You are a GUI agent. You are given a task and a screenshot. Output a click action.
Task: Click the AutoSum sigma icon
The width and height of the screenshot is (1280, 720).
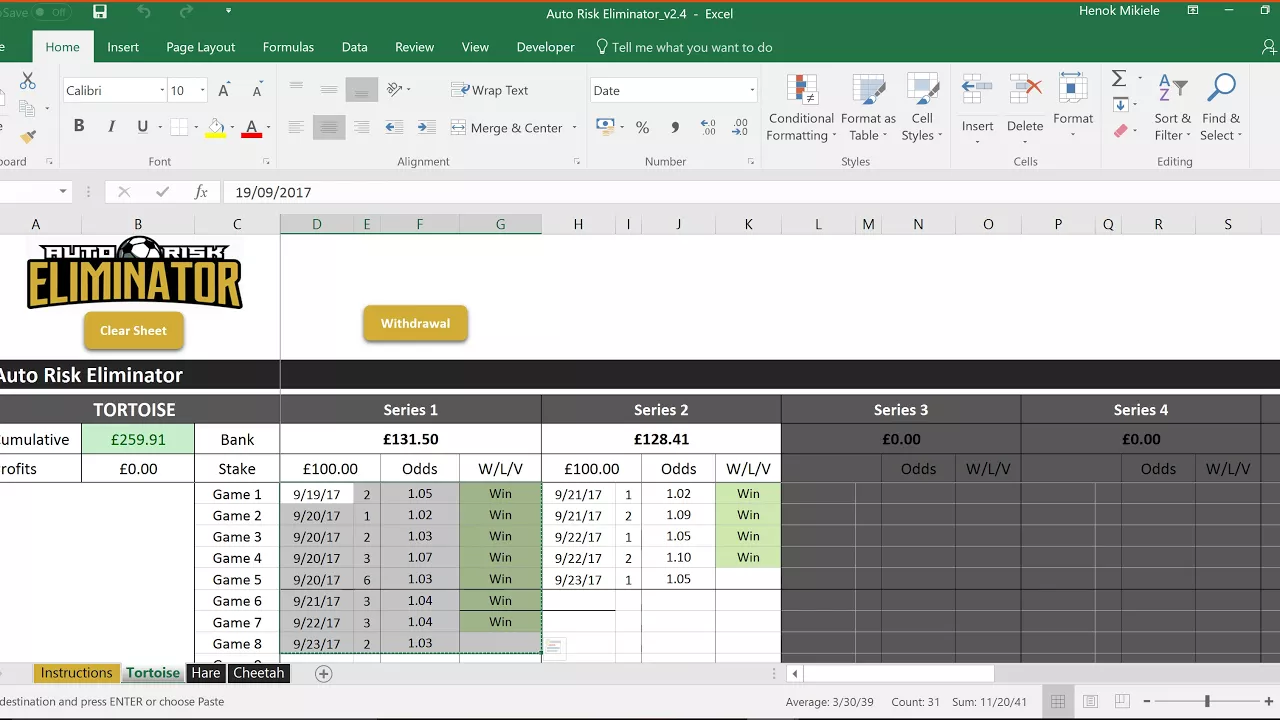[x=1119, y=78]
